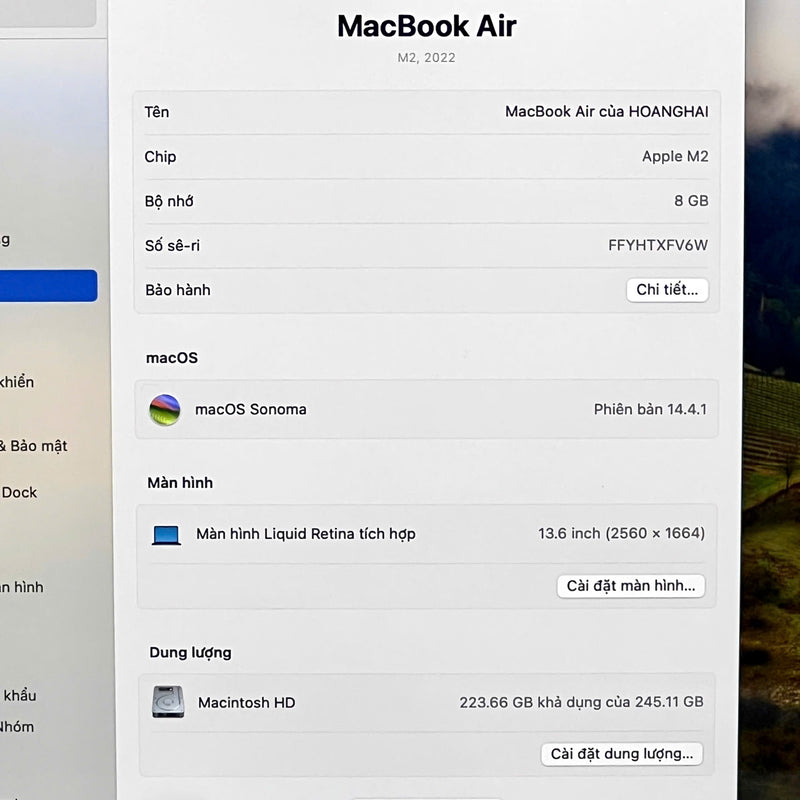Click the Màn hình Liquid Retina tích hợp label
Screen dimensions: 800x800
pyautogui.click(x=305, y=534)
